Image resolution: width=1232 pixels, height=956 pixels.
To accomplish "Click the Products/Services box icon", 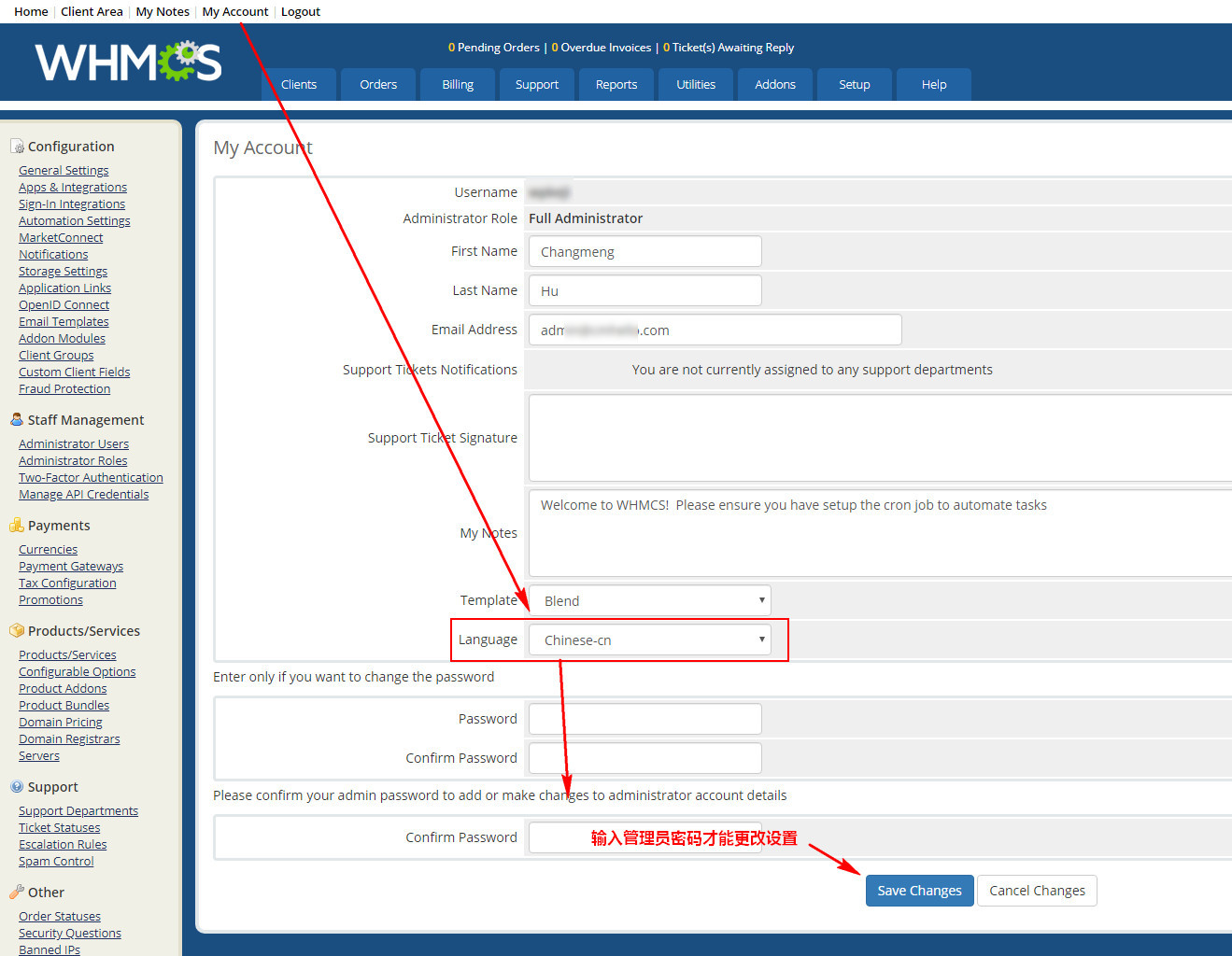I will [x=17, y=631].
